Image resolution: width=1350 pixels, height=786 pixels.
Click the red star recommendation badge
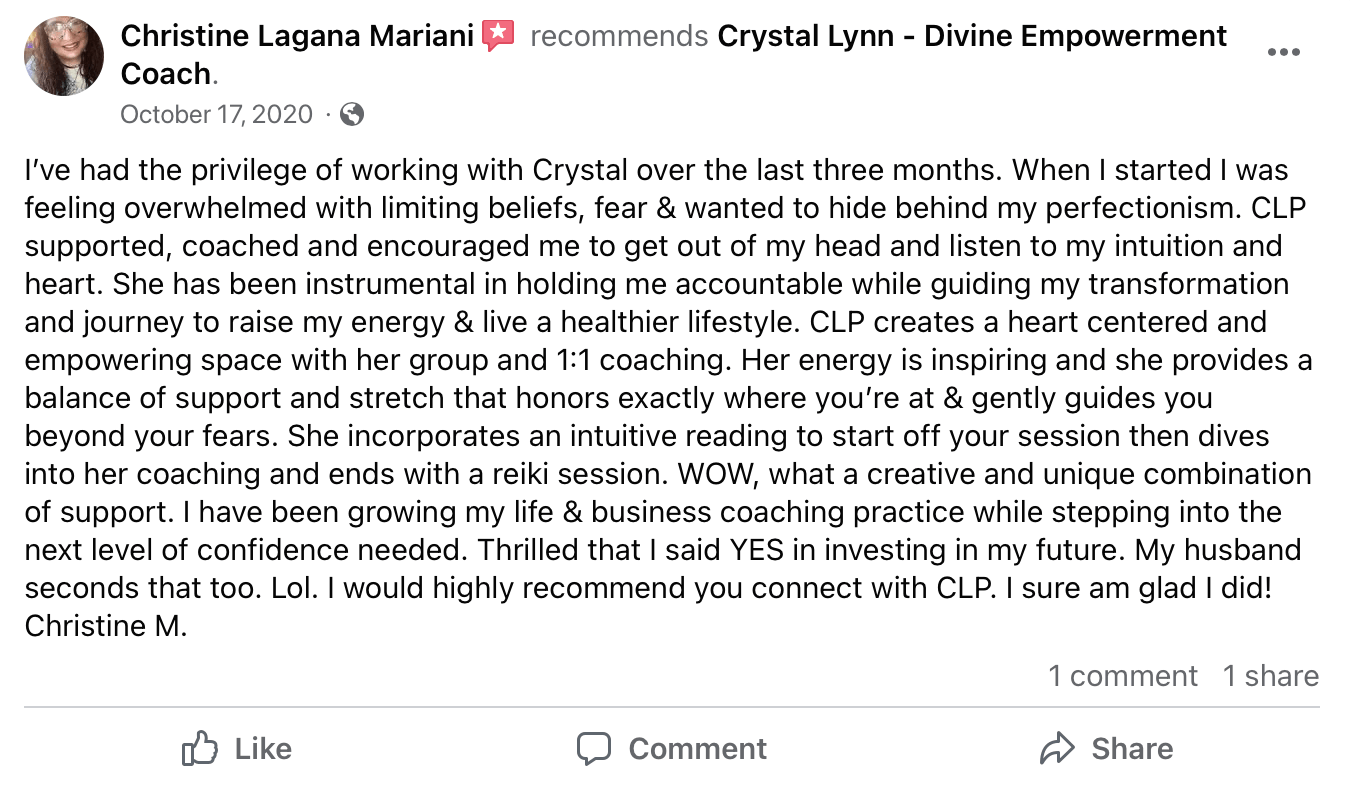pyautogui.click(x=498, y=36)
